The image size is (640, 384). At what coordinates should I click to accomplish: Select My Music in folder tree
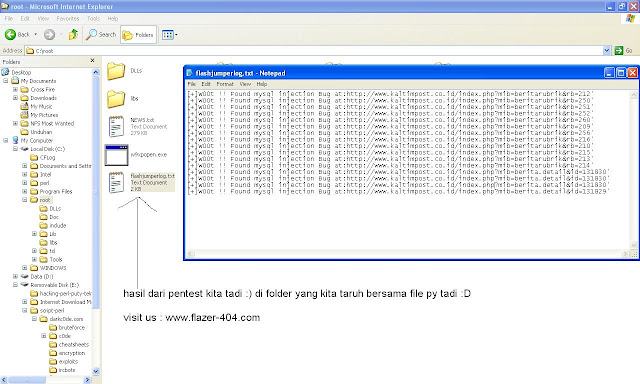pos(41,107)
